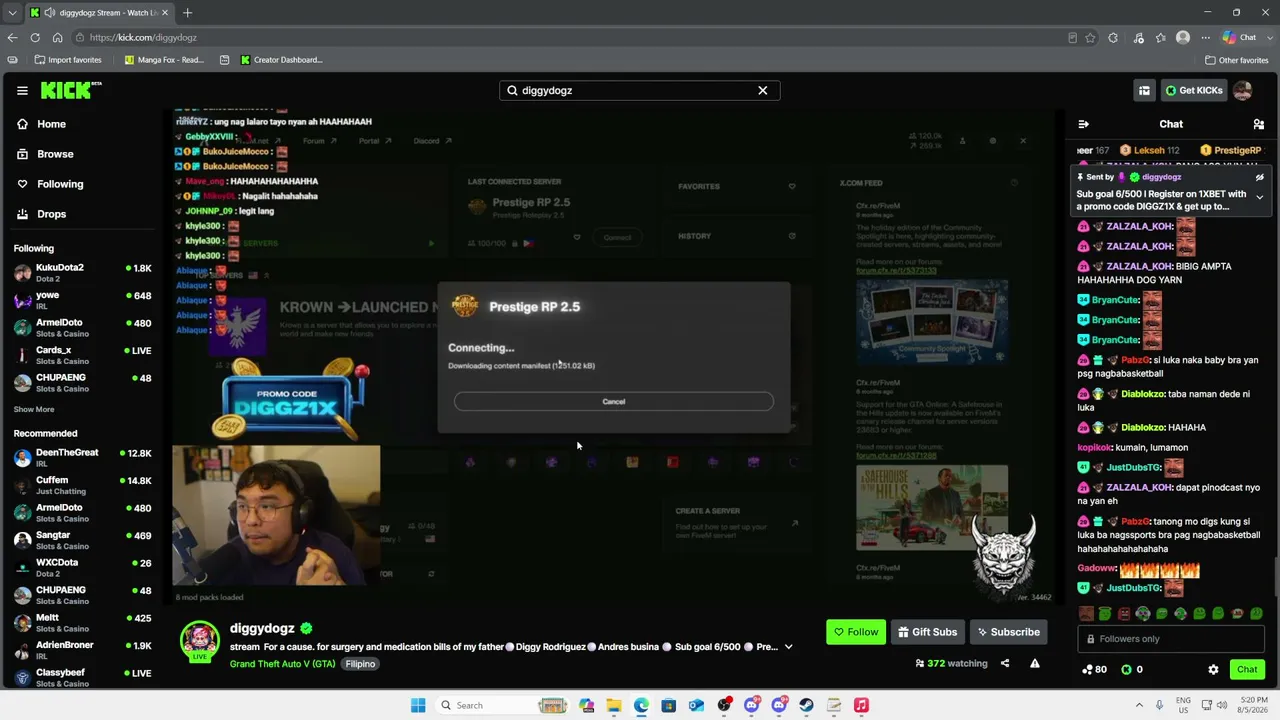Open Manga Fox bookmark

[164, 60]
